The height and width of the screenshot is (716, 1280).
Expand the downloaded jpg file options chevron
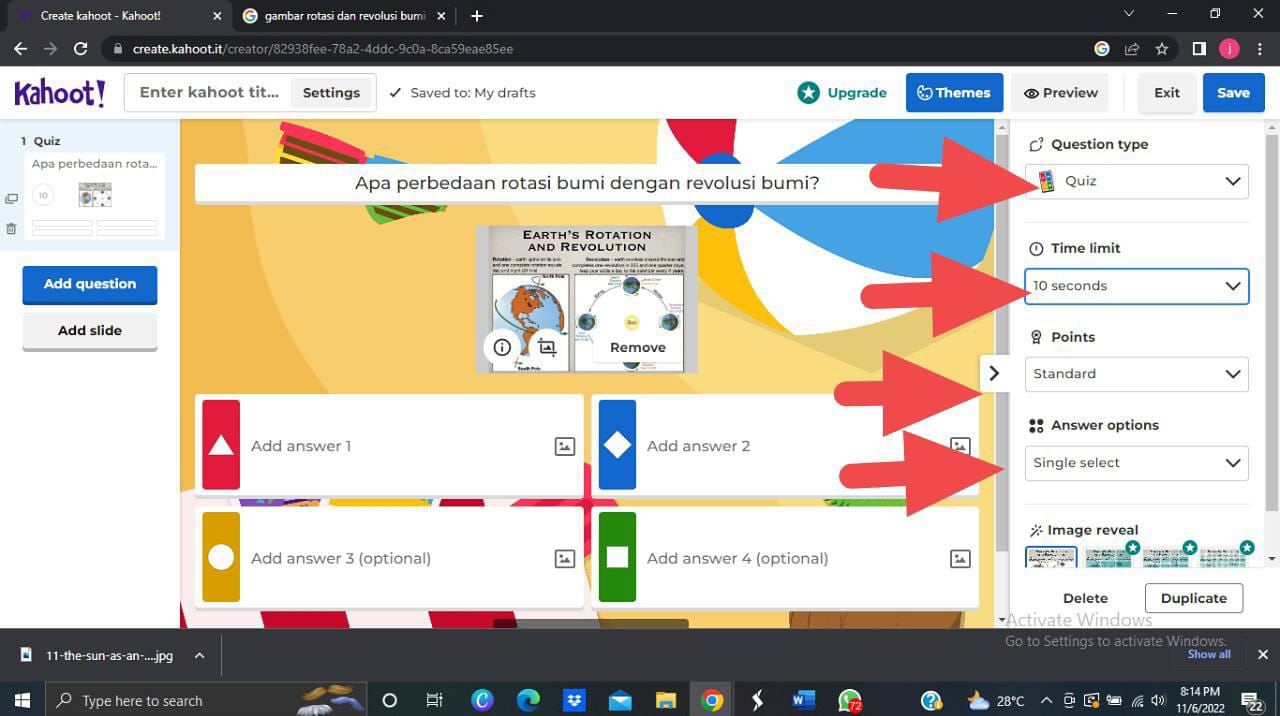click(x=199, y=656)
